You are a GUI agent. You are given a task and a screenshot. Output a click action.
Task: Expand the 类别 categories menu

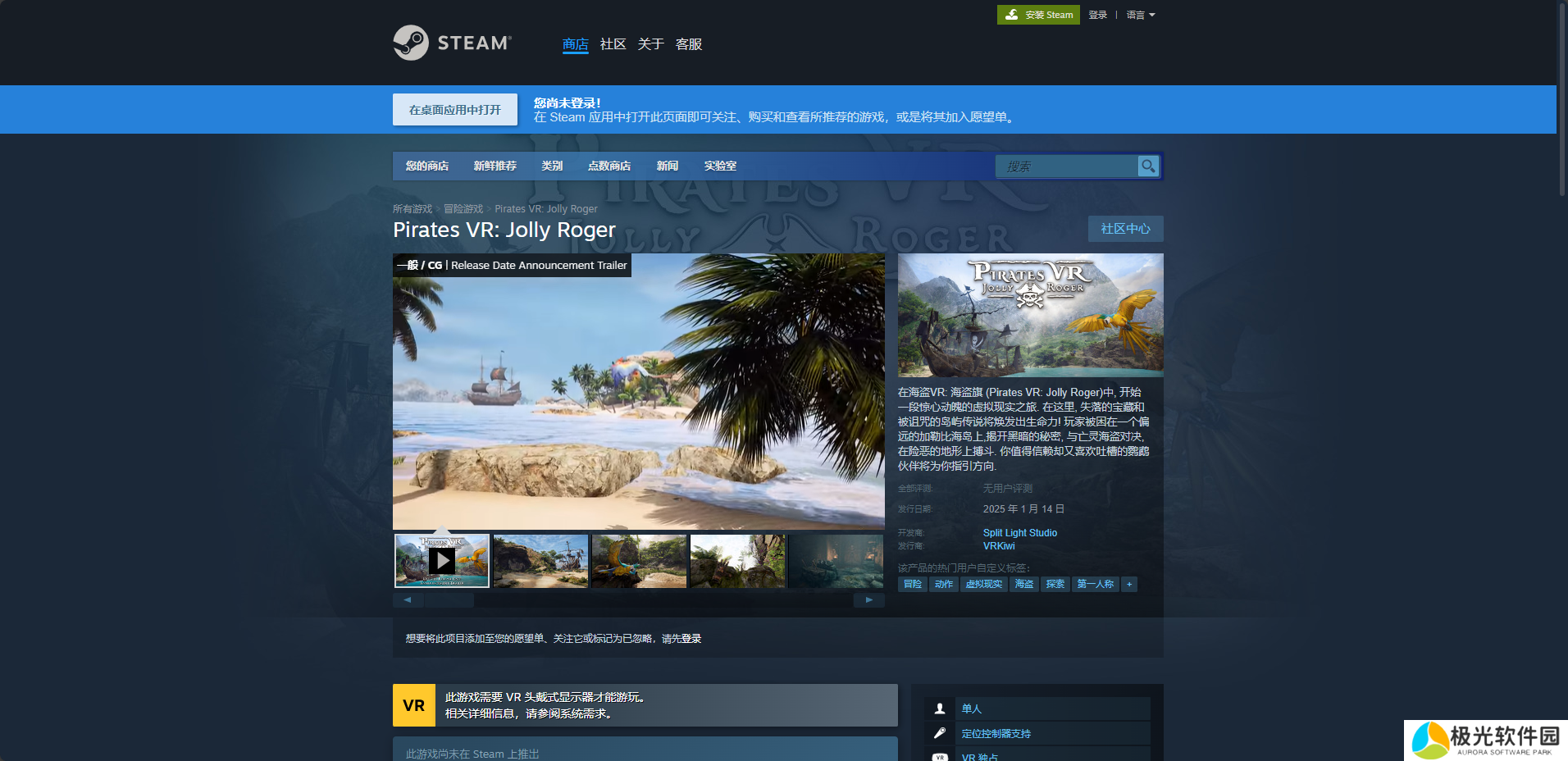click(552, 166)
